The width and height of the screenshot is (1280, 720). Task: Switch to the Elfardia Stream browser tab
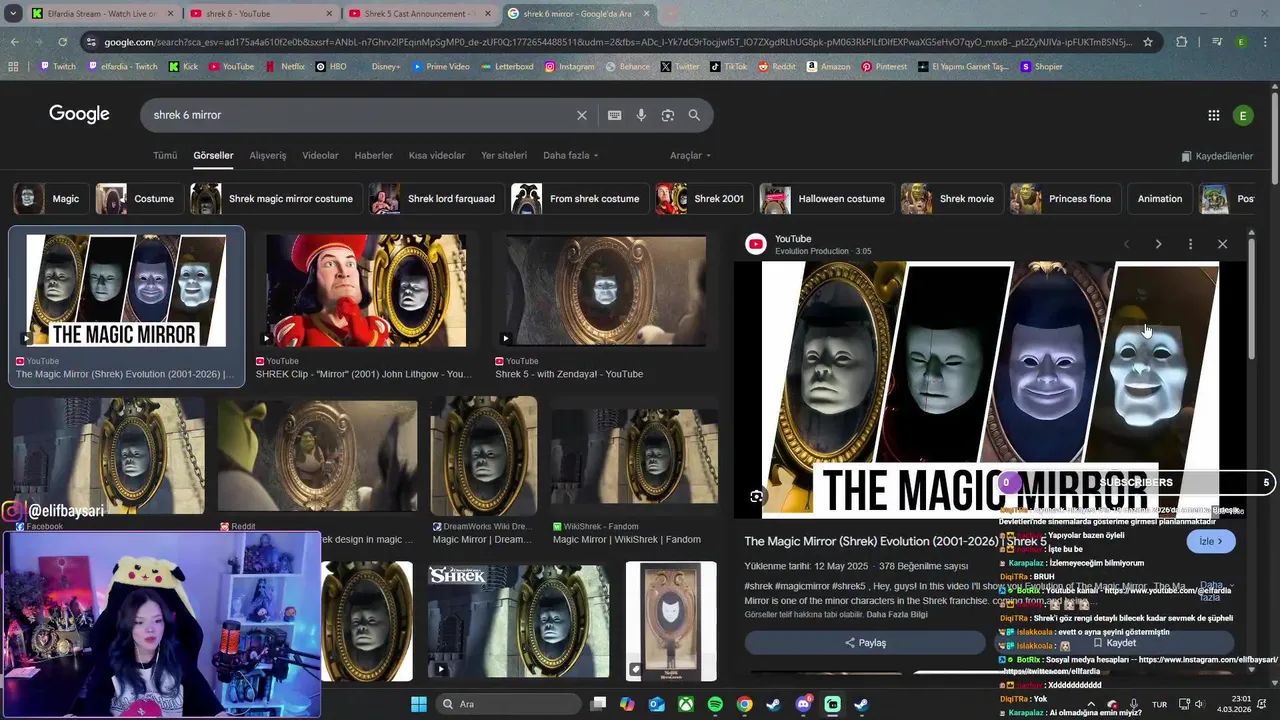[102, 14]
